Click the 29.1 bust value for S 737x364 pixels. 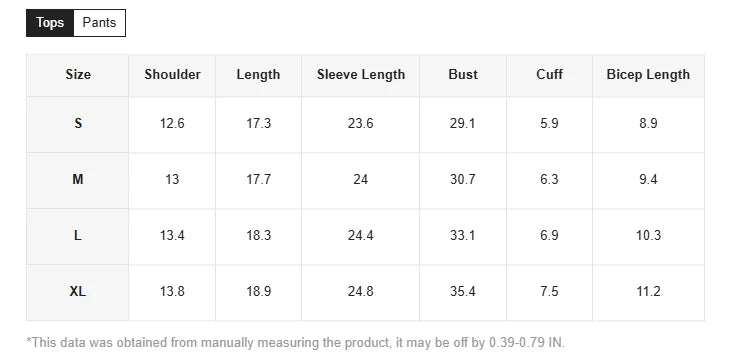tap(463, 124)
